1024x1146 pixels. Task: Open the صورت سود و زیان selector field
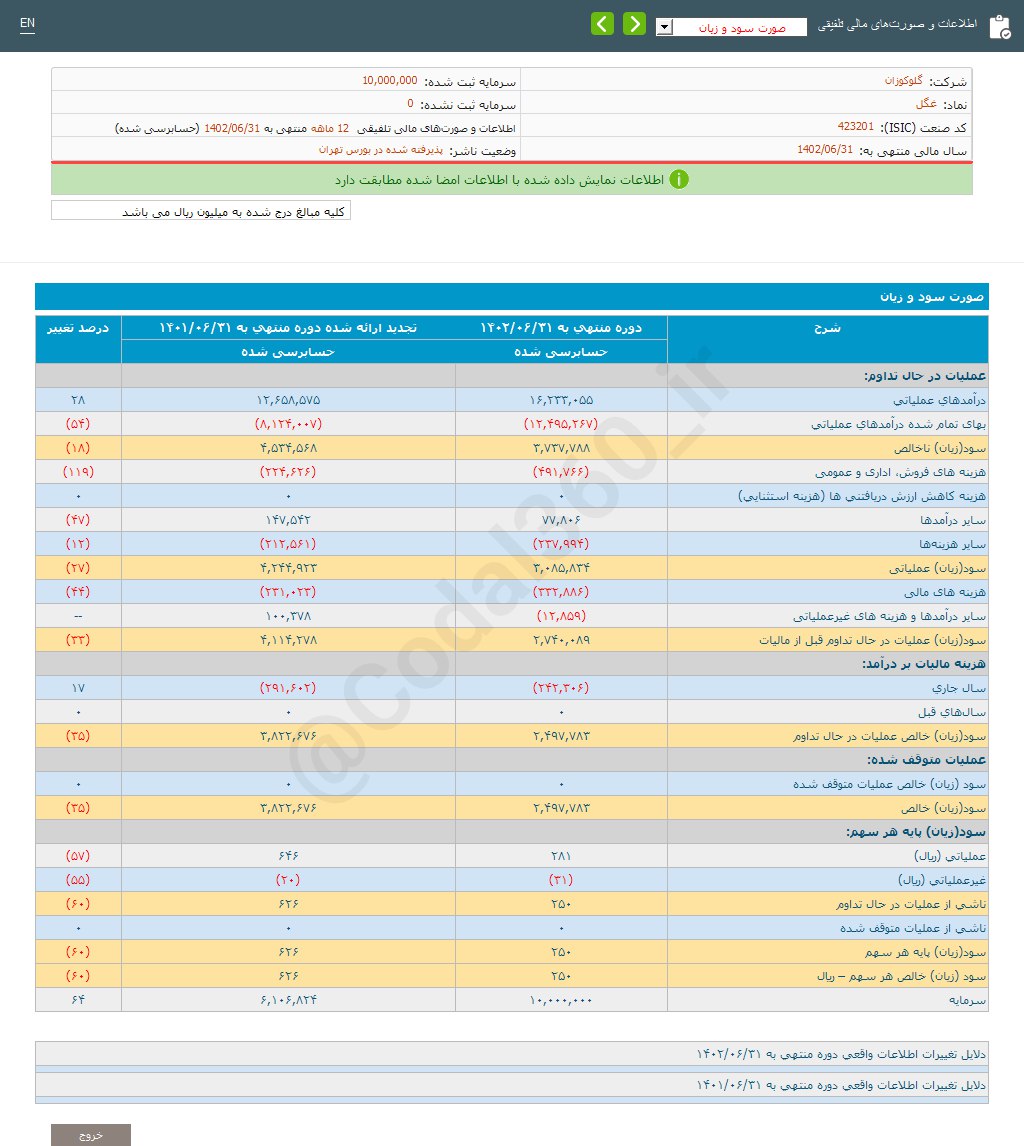pyautogui.click(x=740, y=28)
